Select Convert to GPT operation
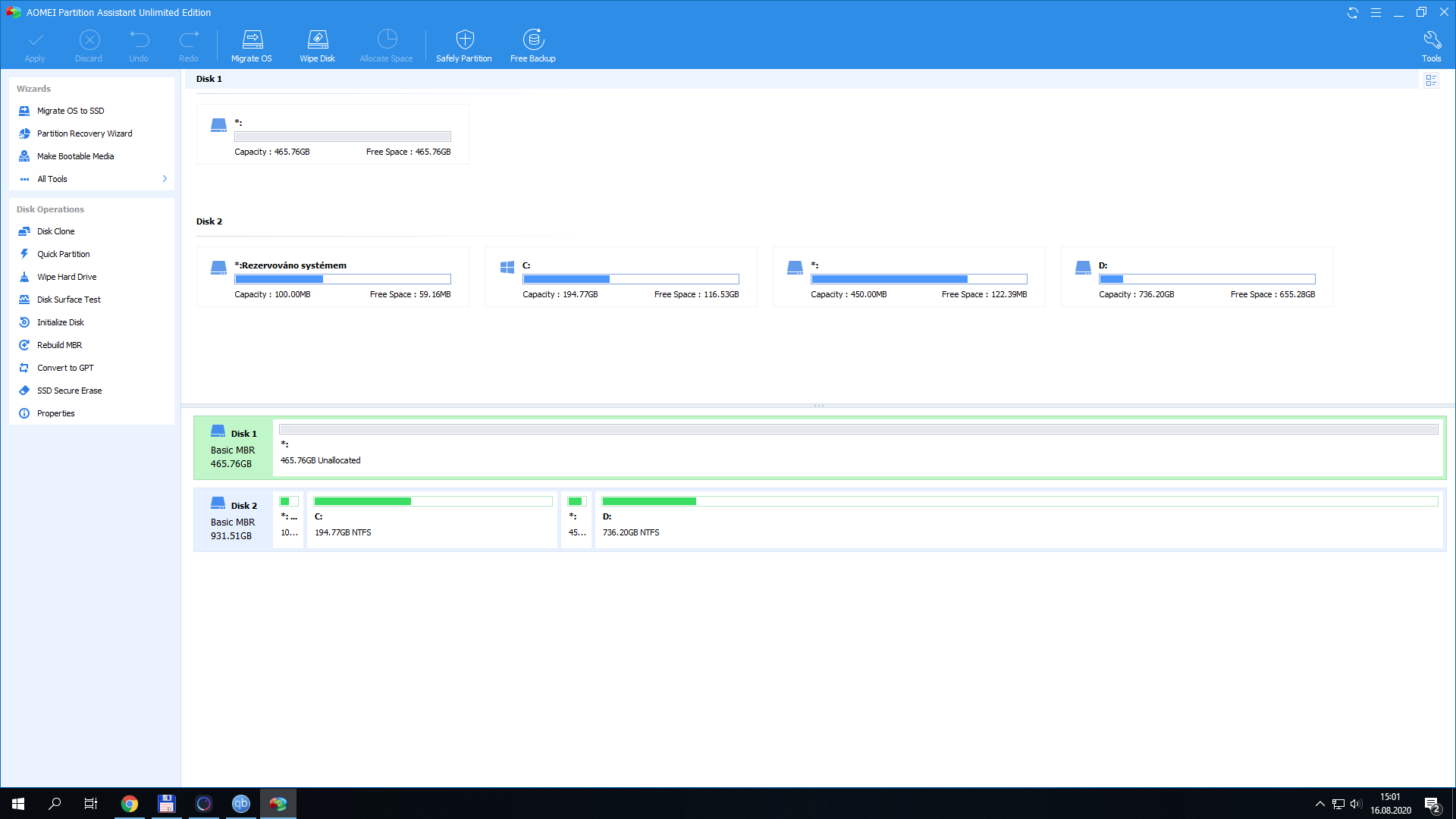 [x=65, y=368]
